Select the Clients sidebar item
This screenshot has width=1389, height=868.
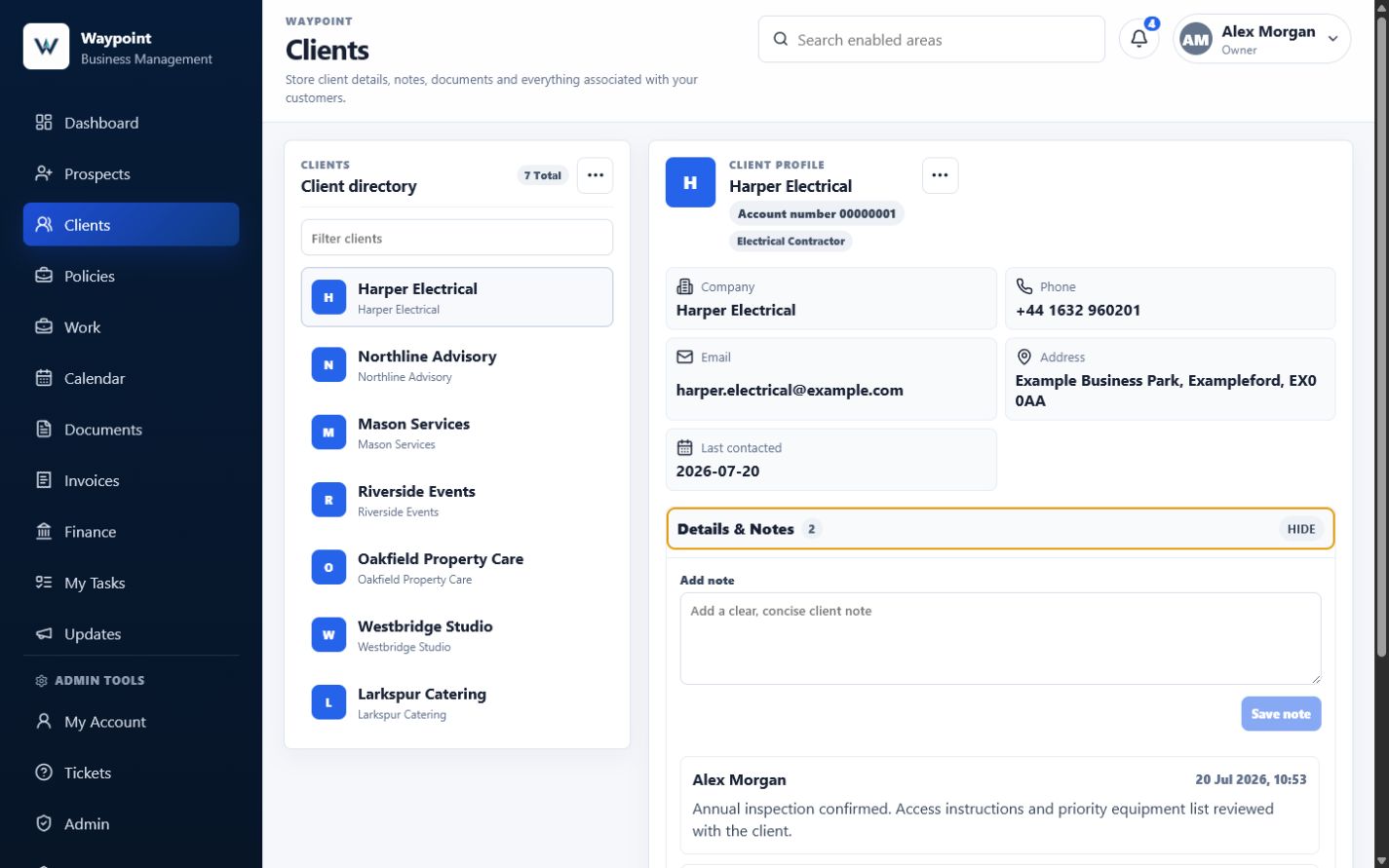pyautogui.click(x=131, y=224)
